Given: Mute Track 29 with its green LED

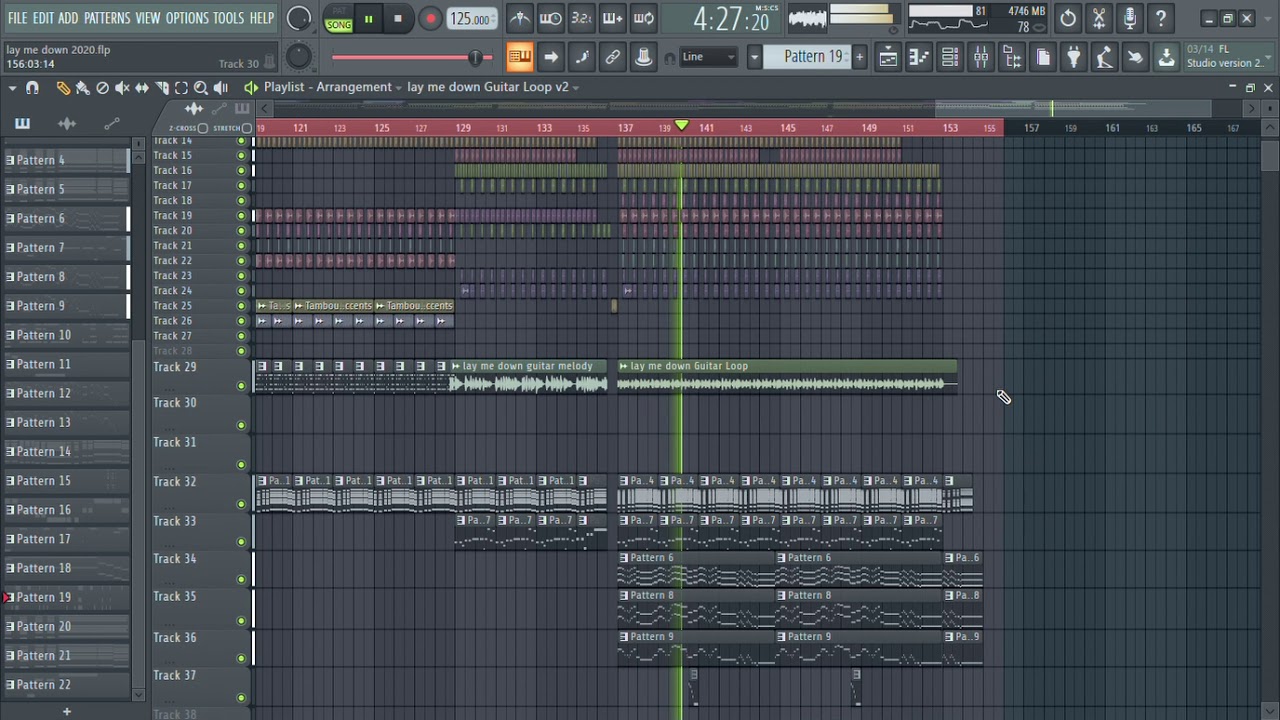Looking at the screenshot, I should [241, 386].
